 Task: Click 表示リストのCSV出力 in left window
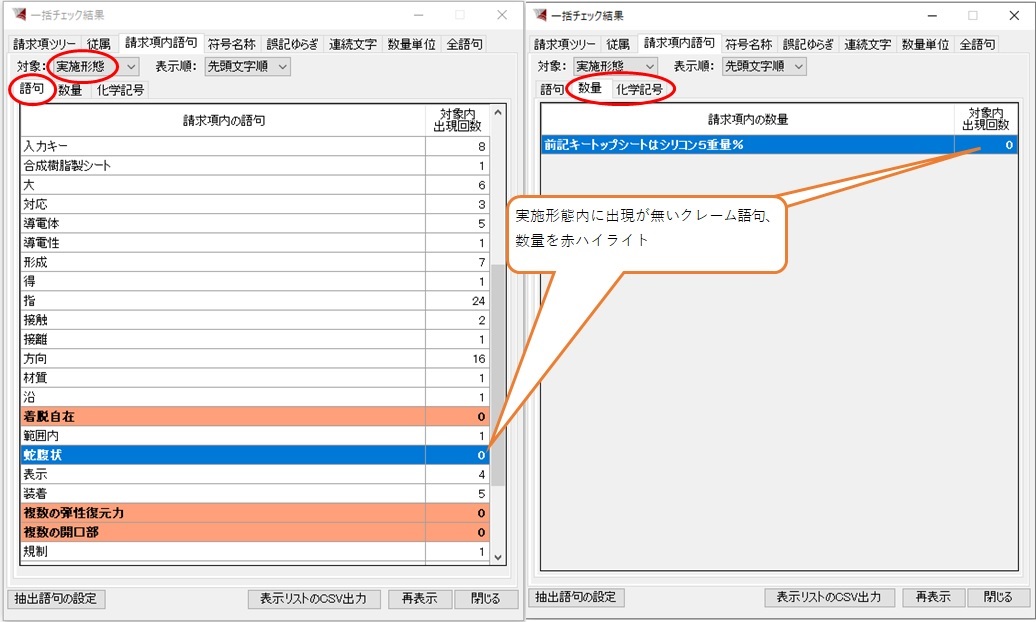[x=313, y=599]
